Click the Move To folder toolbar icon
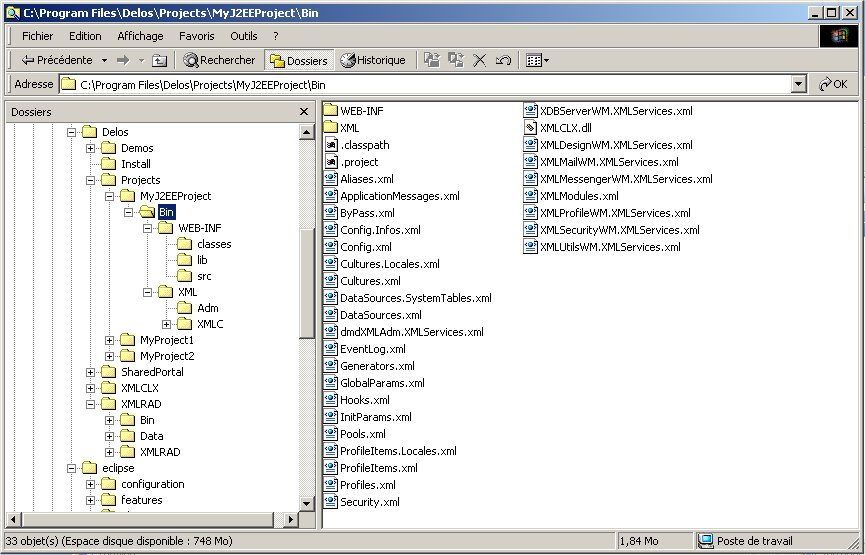The image size is (865, 555). point(432,60)
